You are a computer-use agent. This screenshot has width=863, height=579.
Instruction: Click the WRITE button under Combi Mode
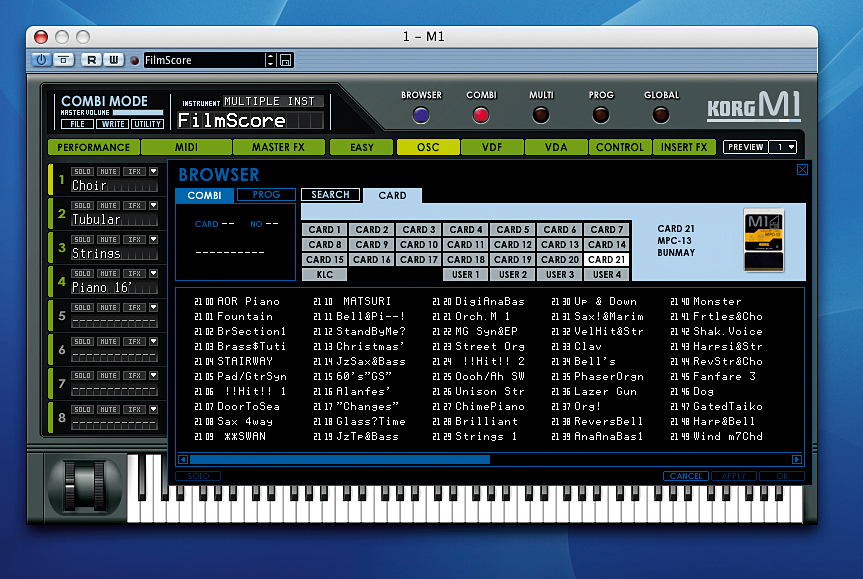pyautogui.click(x=113, y=124)
